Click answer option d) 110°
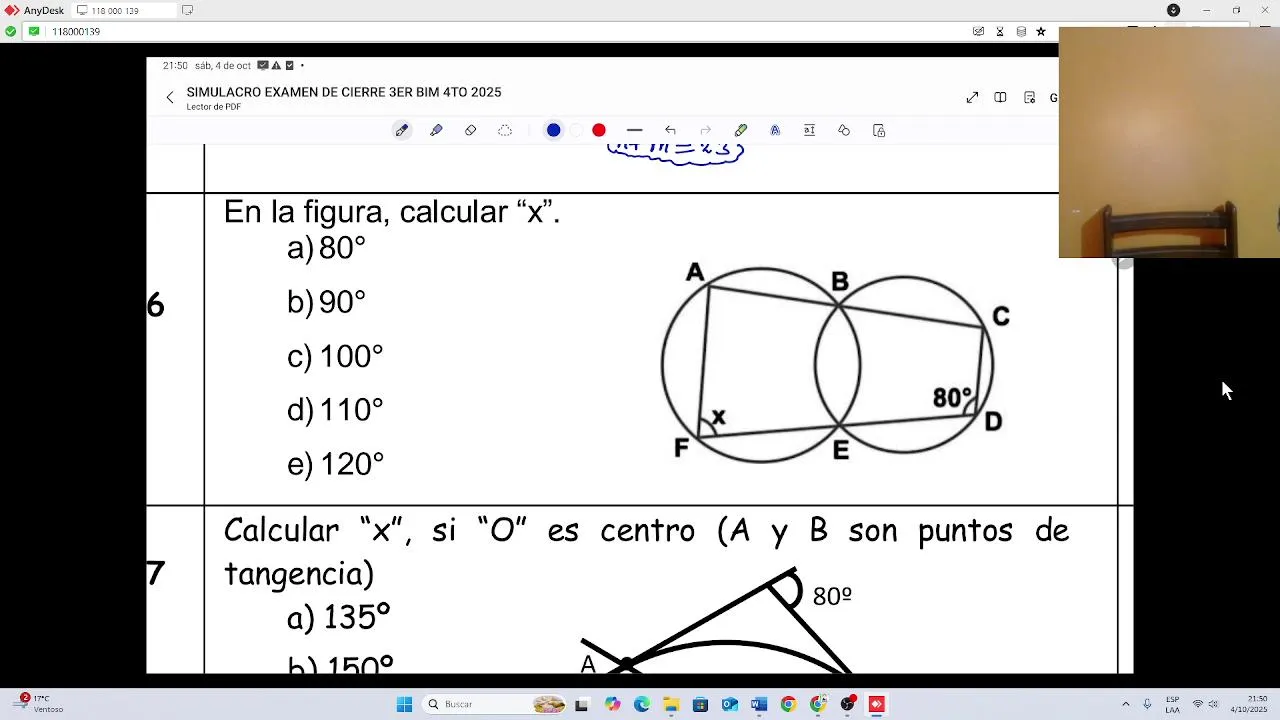Viewport: 1280px width, 720px height. pos(335,410)
